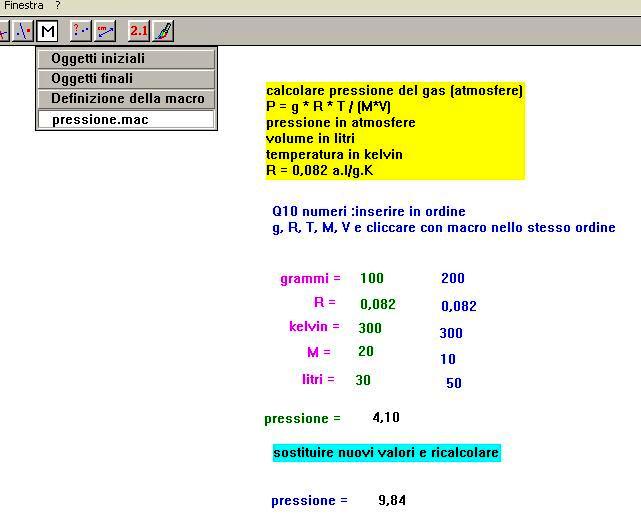Click the 'R = 0,082 a.l/g.K' line
Viewport: 641px width, 532px height.
(319, 170)
